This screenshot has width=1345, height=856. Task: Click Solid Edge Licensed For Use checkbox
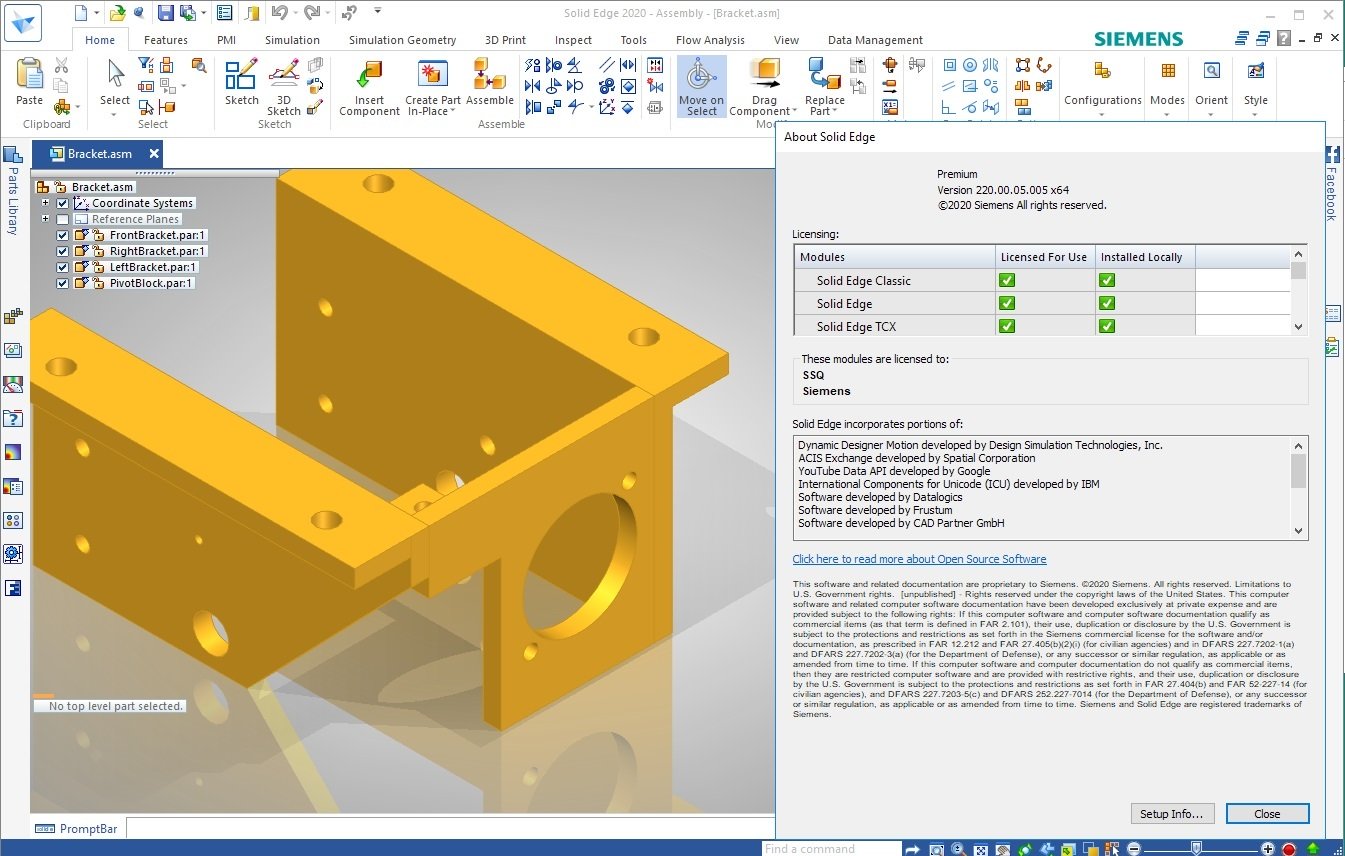coord(1007,303)
